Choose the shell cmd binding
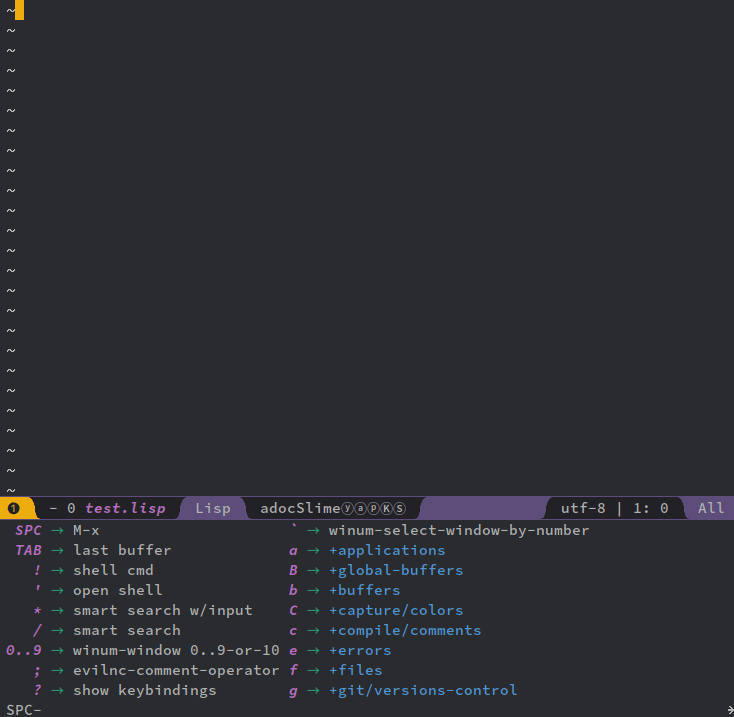 pos(93,570)
